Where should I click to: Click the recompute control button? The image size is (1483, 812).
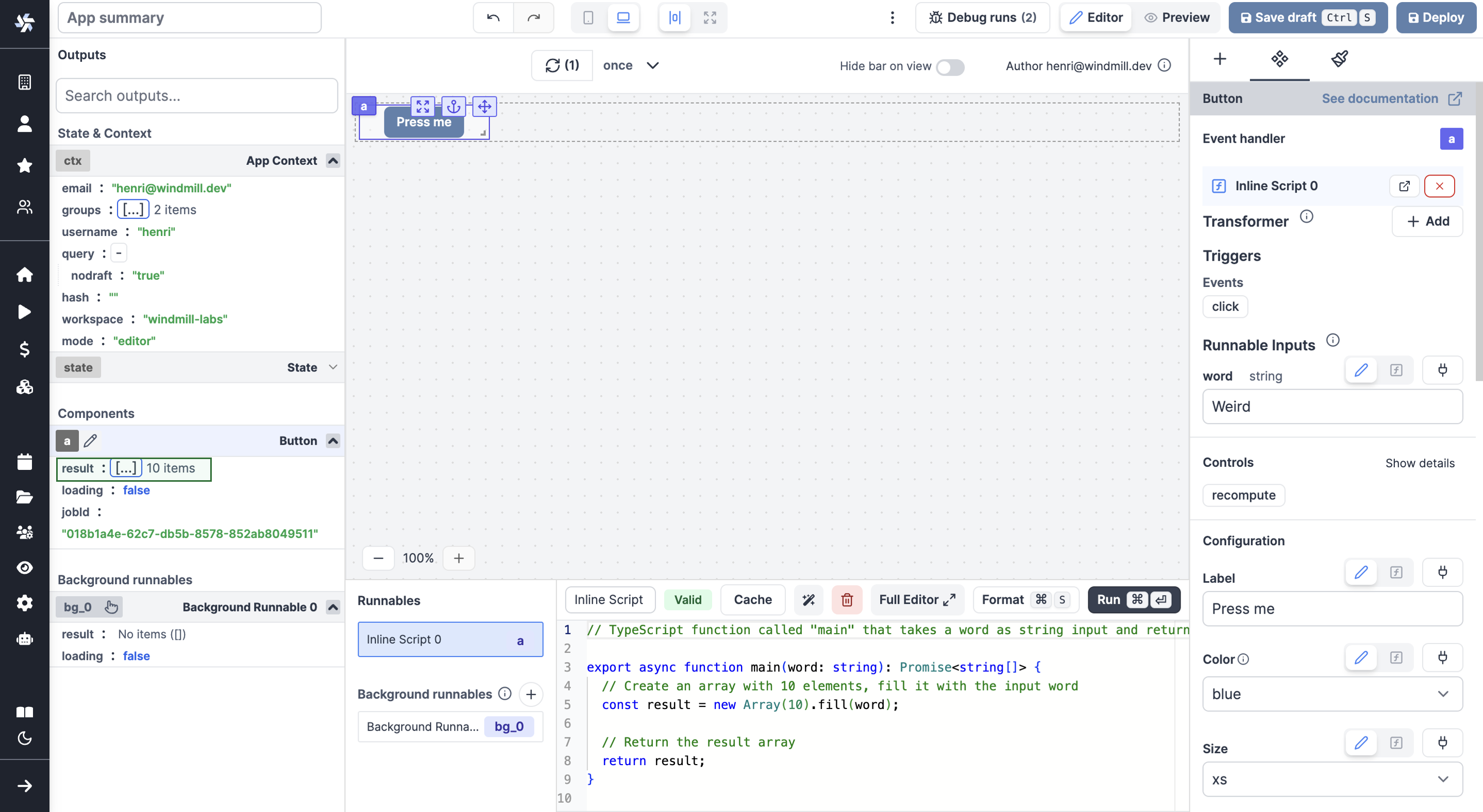point(1243,495)
